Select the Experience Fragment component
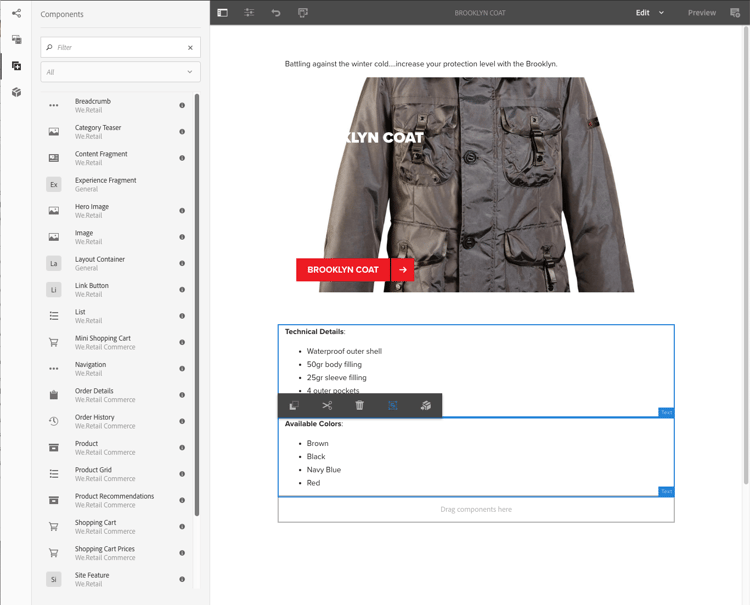 pos(117,184)
